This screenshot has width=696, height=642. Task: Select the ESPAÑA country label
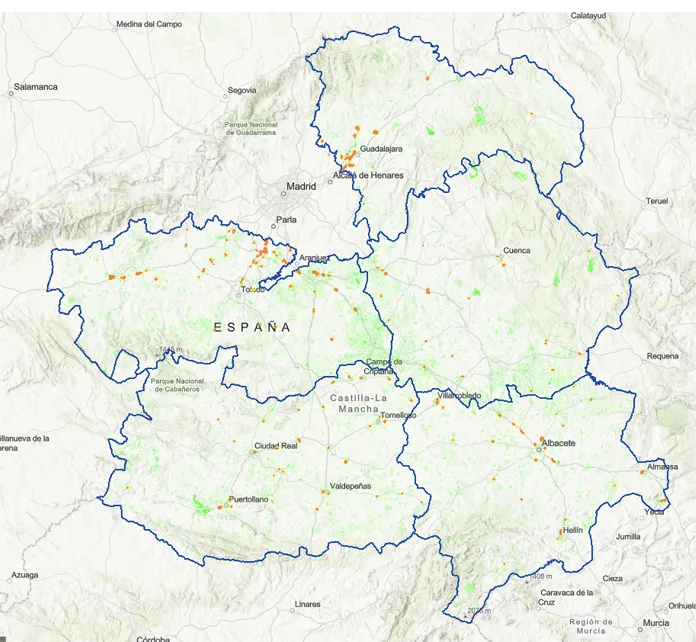click(252, 327)
